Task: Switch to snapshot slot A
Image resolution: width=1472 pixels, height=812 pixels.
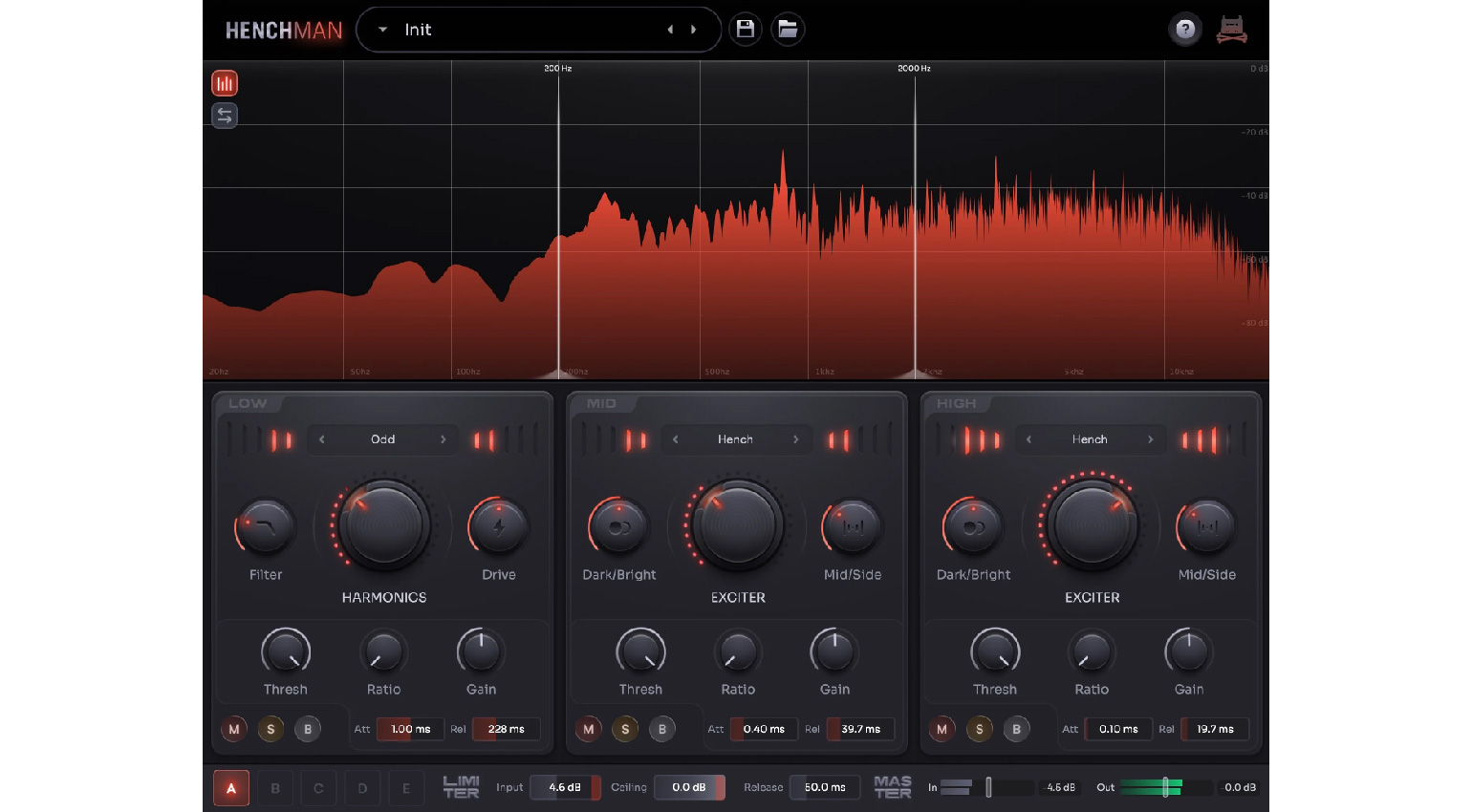Action: 231,788
